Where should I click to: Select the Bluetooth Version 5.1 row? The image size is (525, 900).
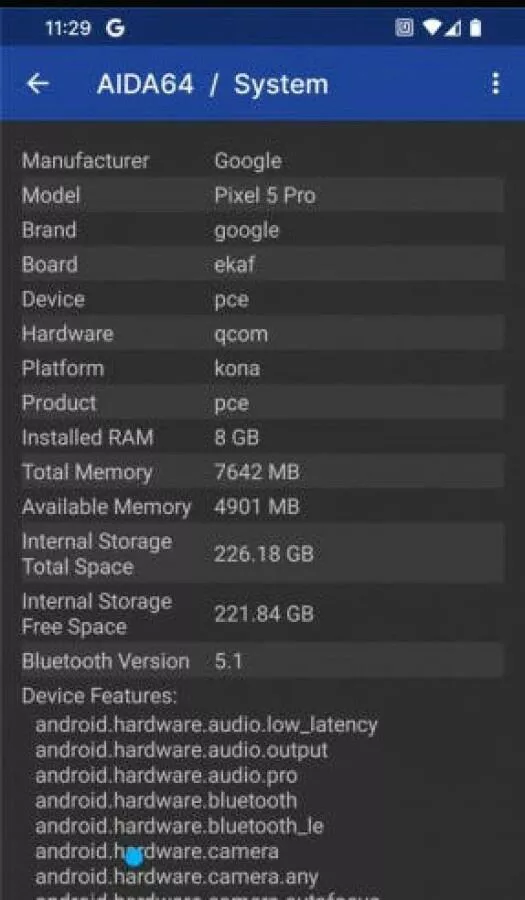[262, 661]
